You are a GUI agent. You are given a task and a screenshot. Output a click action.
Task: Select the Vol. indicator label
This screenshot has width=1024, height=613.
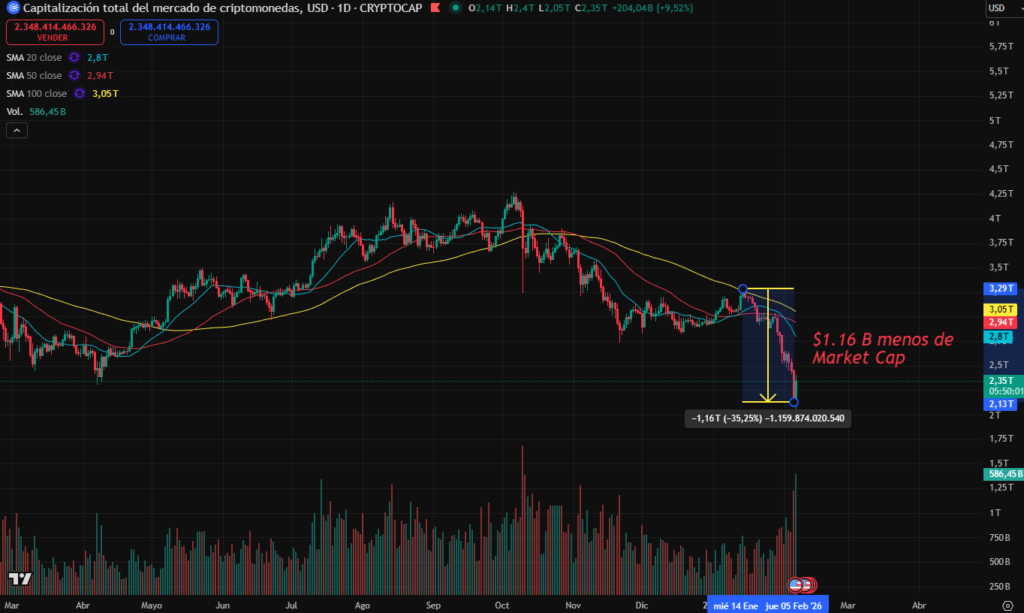click(x=14, y=111)
